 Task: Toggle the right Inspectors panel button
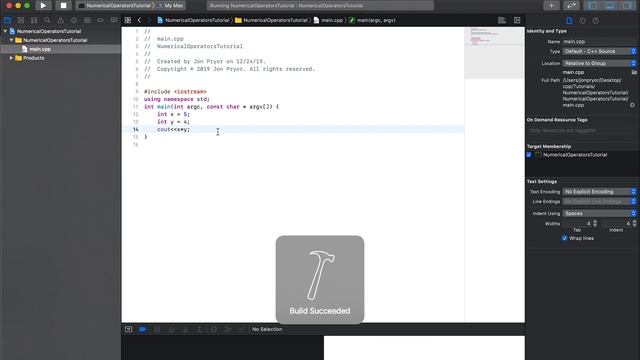coord(627,6)
